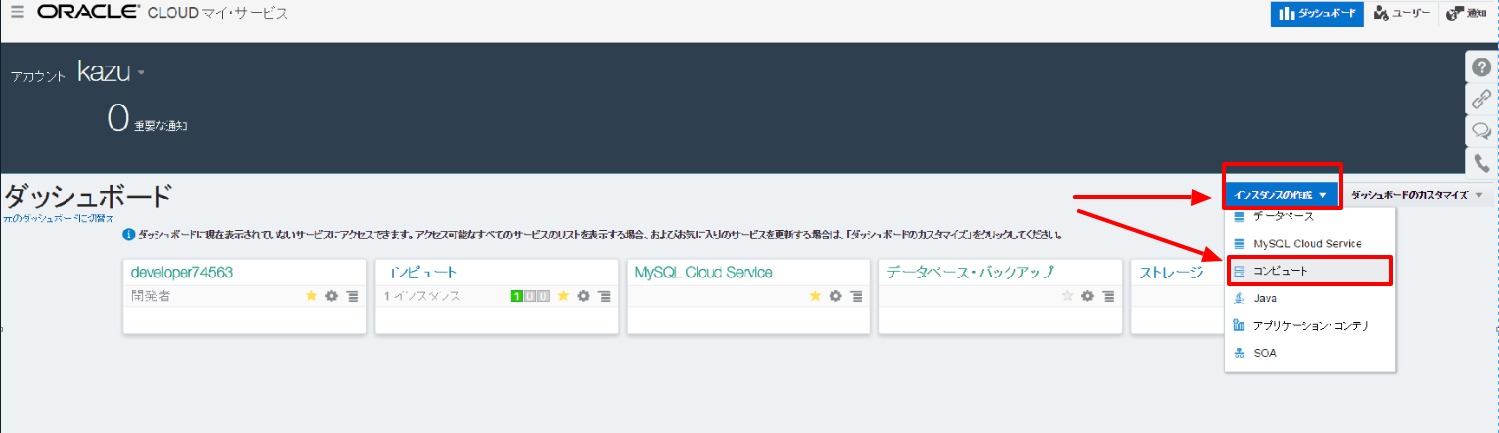Select アプリケーション・コンテナ menu entry
The height and width of the screenshot is (433, 1499).
click(x=1309, y=325)
